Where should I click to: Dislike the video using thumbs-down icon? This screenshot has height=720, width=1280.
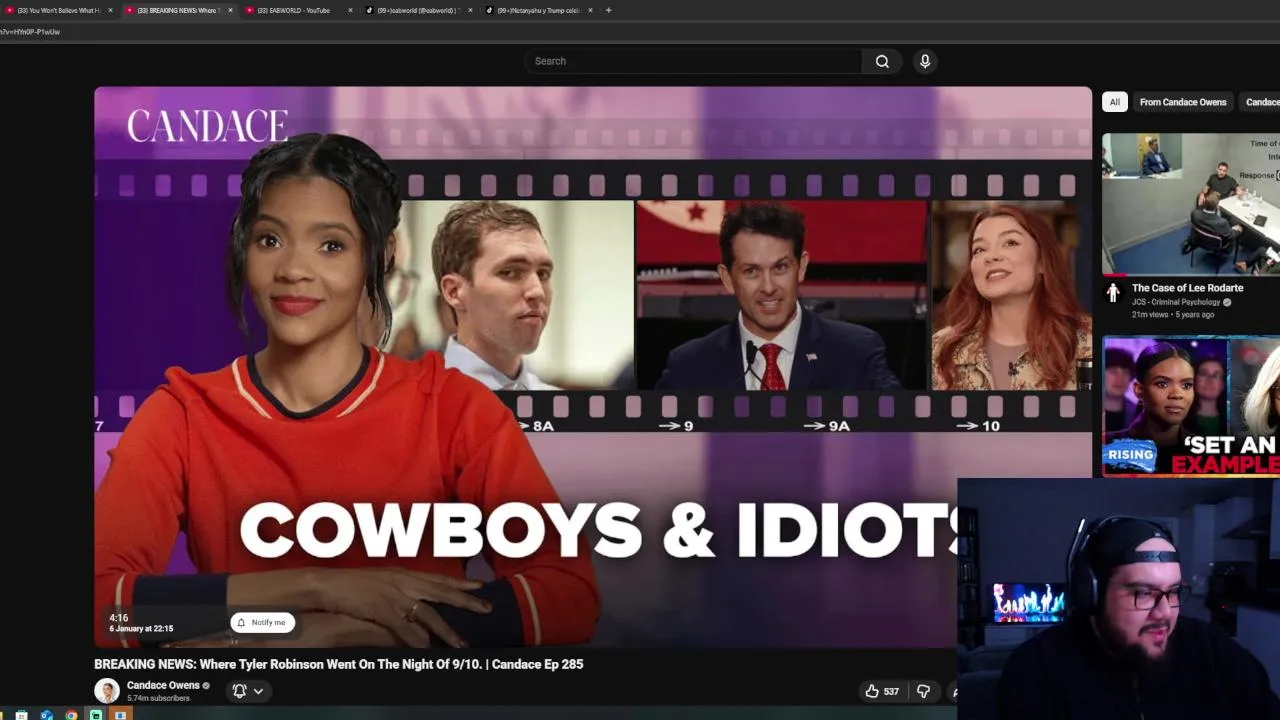tap(923, 691)
